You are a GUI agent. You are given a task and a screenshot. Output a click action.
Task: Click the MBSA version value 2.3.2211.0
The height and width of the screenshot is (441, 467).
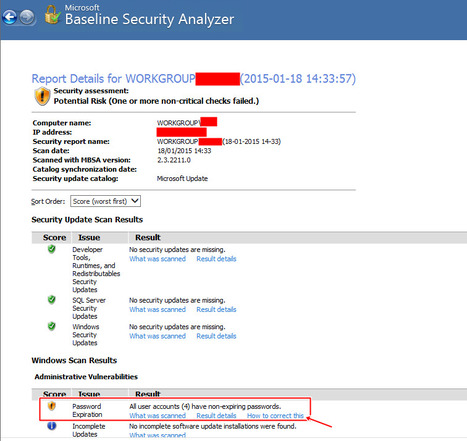(174, 160)
